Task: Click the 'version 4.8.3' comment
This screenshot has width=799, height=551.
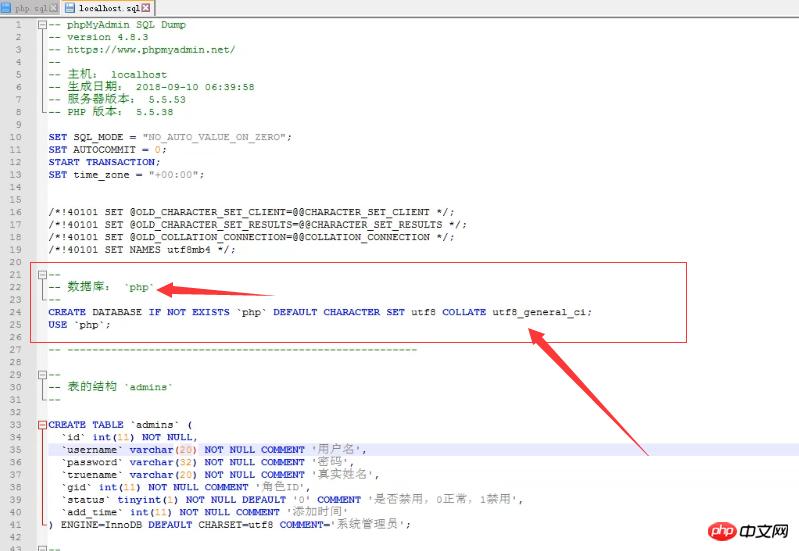Action: [108, 37]
